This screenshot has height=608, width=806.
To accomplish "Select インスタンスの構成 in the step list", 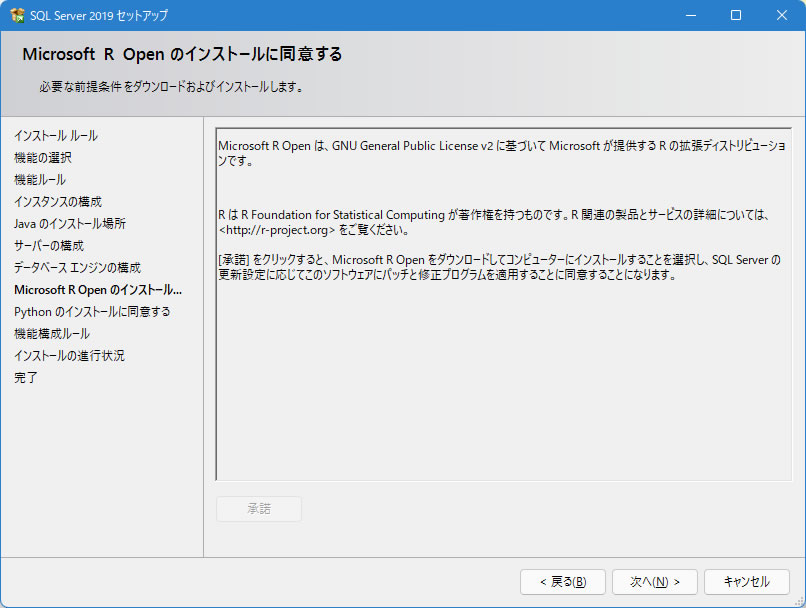I will tap(58, 201).
